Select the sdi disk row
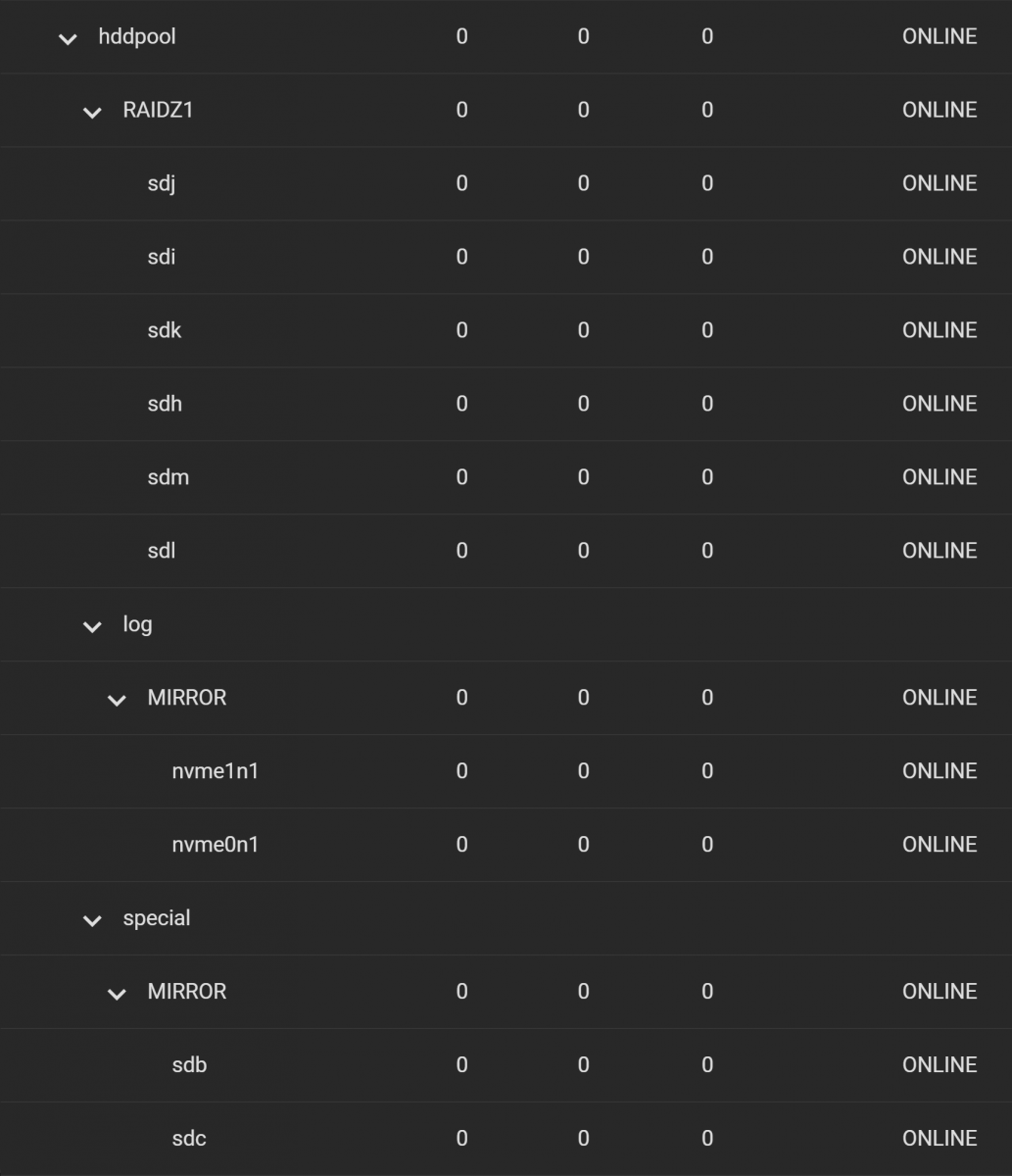 (506, 257)
